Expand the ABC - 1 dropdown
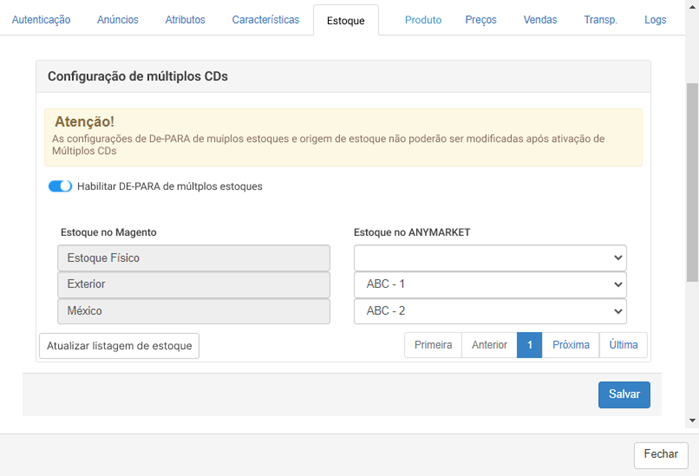699x476 pixels. tap(490, 284)
